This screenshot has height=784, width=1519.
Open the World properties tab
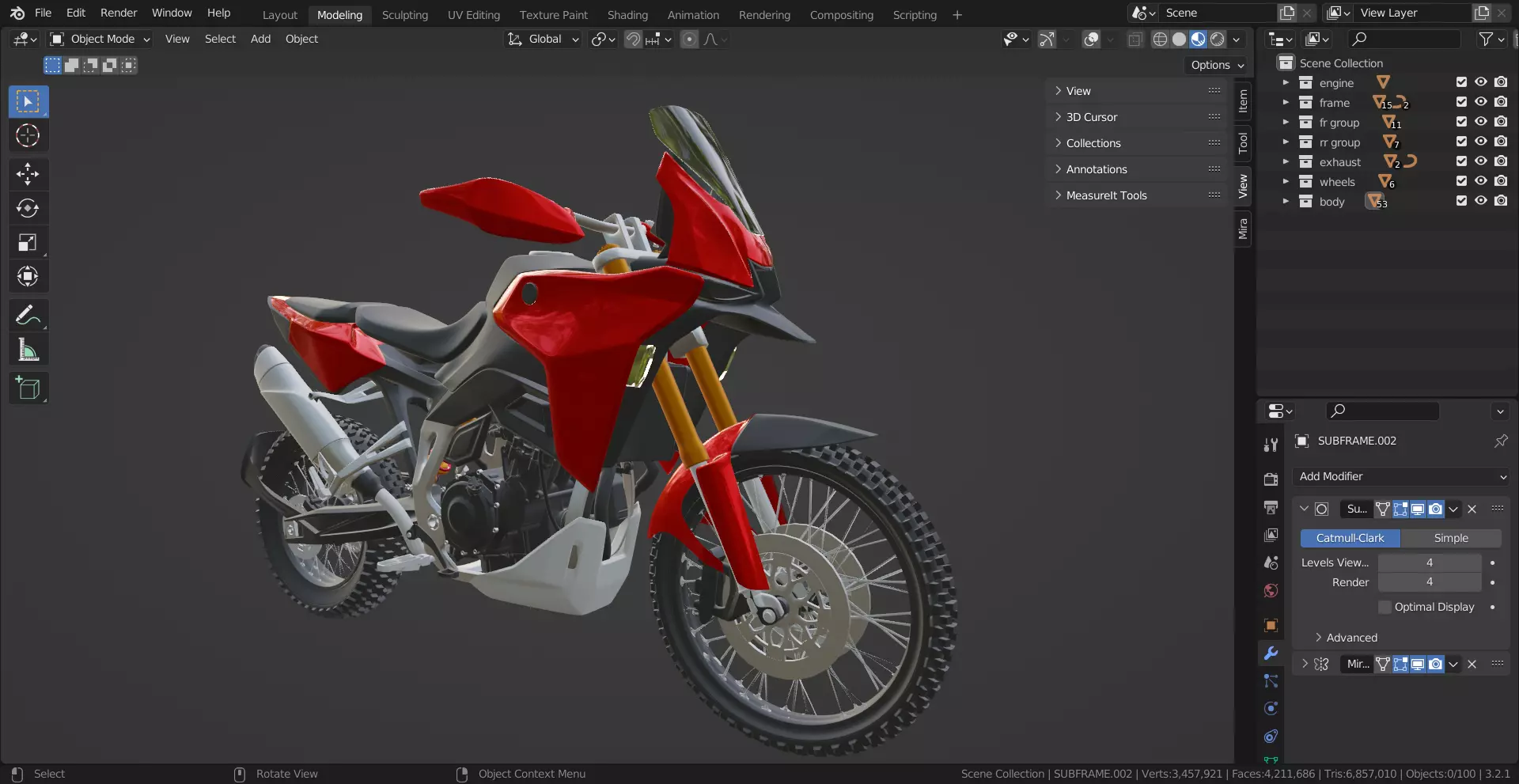[1271, 591]
